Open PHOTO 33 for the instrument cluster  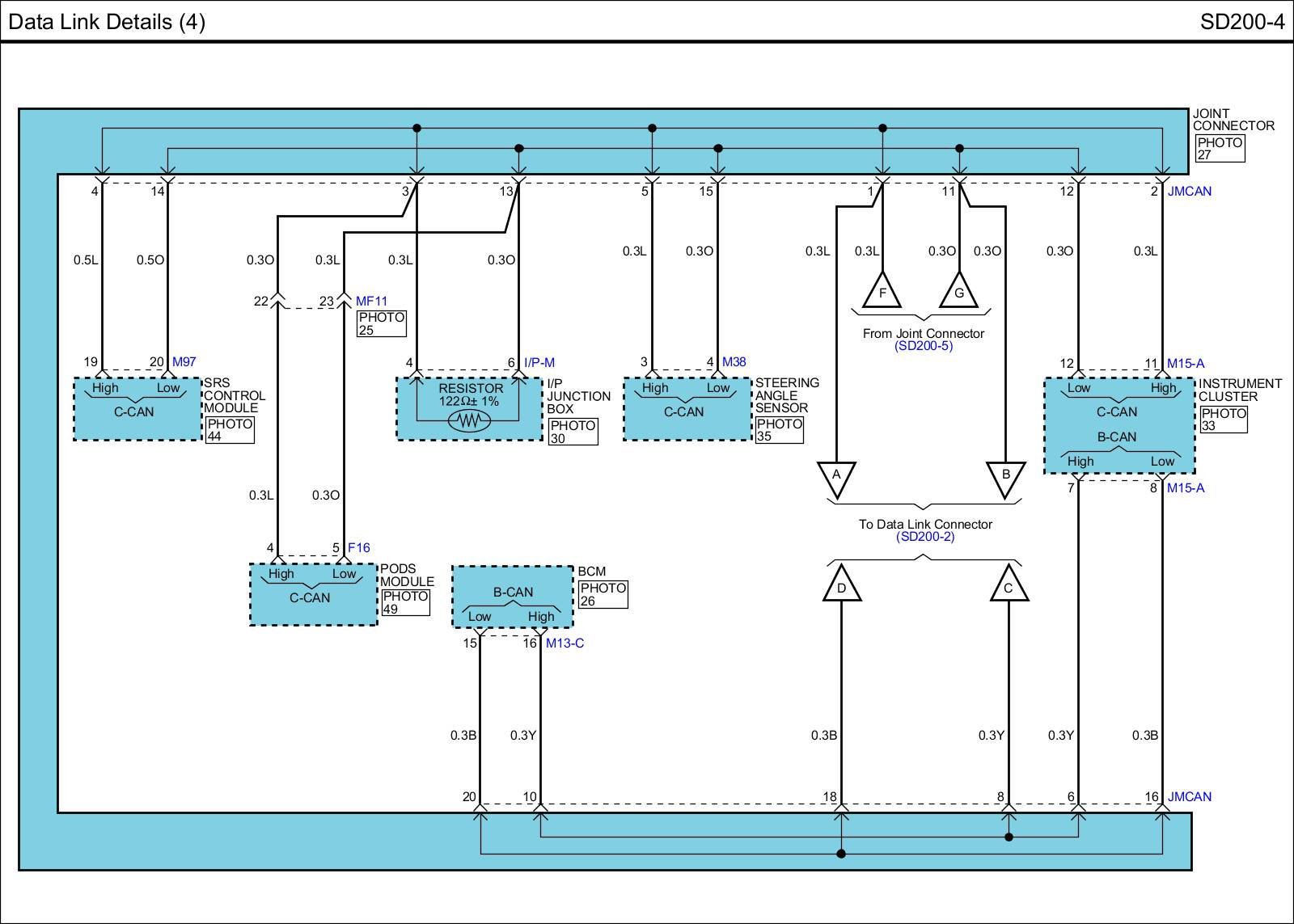coord(1224,420)
